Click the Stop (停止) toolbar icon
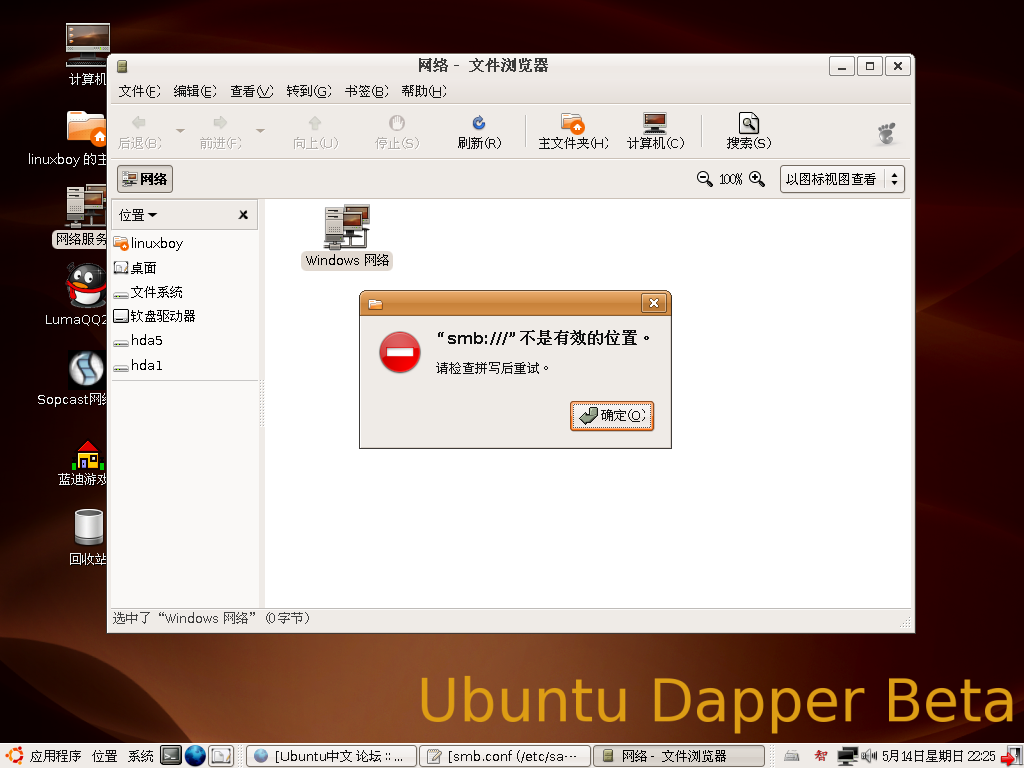 [x=396, y=123]
